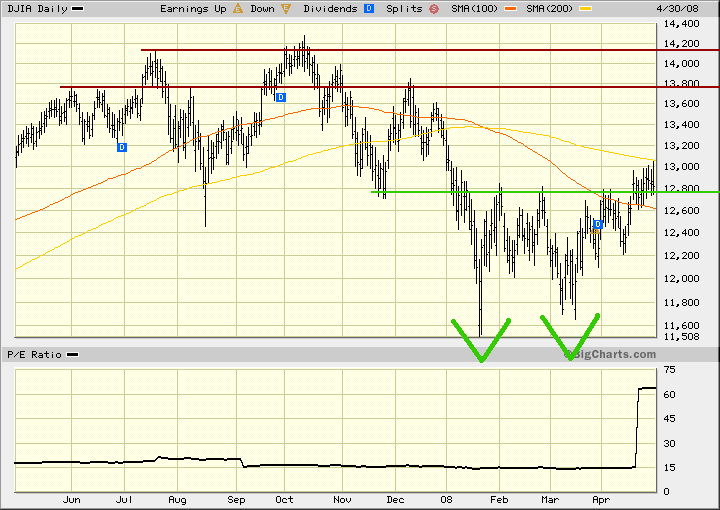Click the July dividend D marker on chart

tap(122, 147)
